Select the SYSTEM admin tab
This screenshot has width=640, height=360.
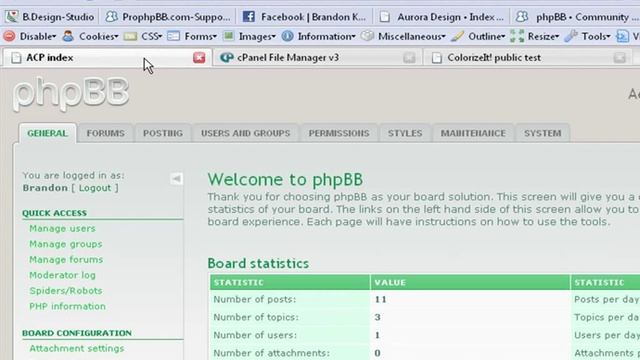click(542, 133)
